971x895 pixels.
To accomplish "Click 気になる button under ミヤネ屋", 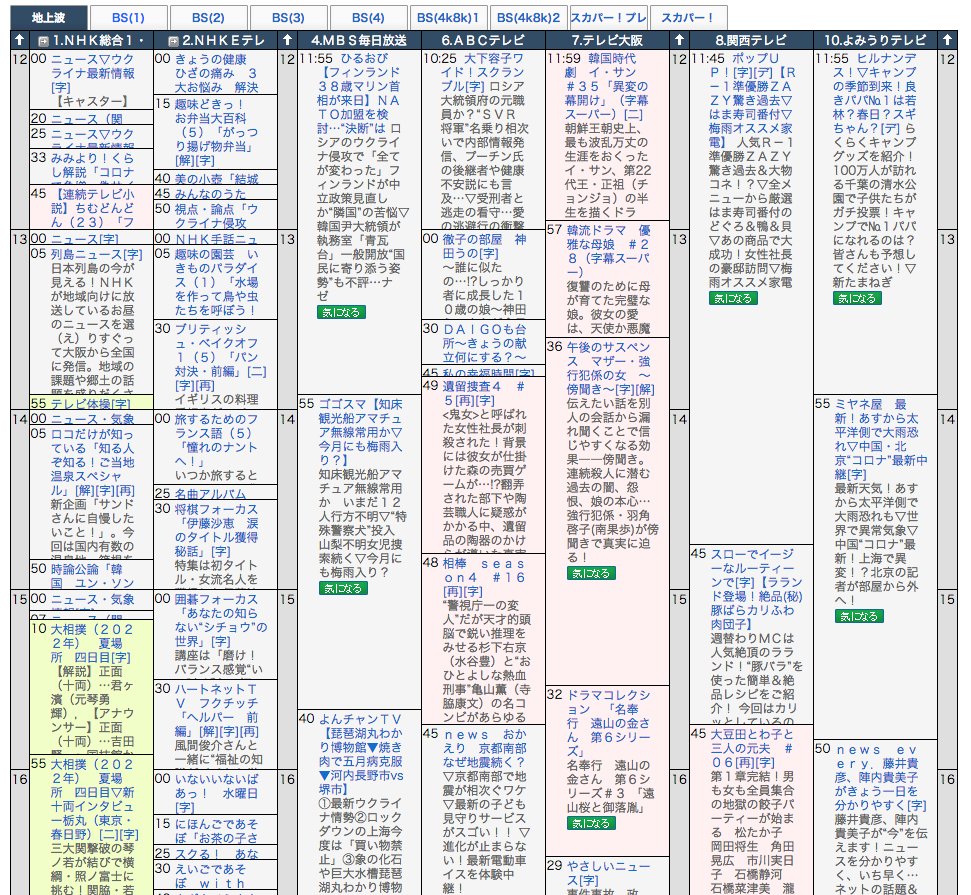I will [859, 616].
